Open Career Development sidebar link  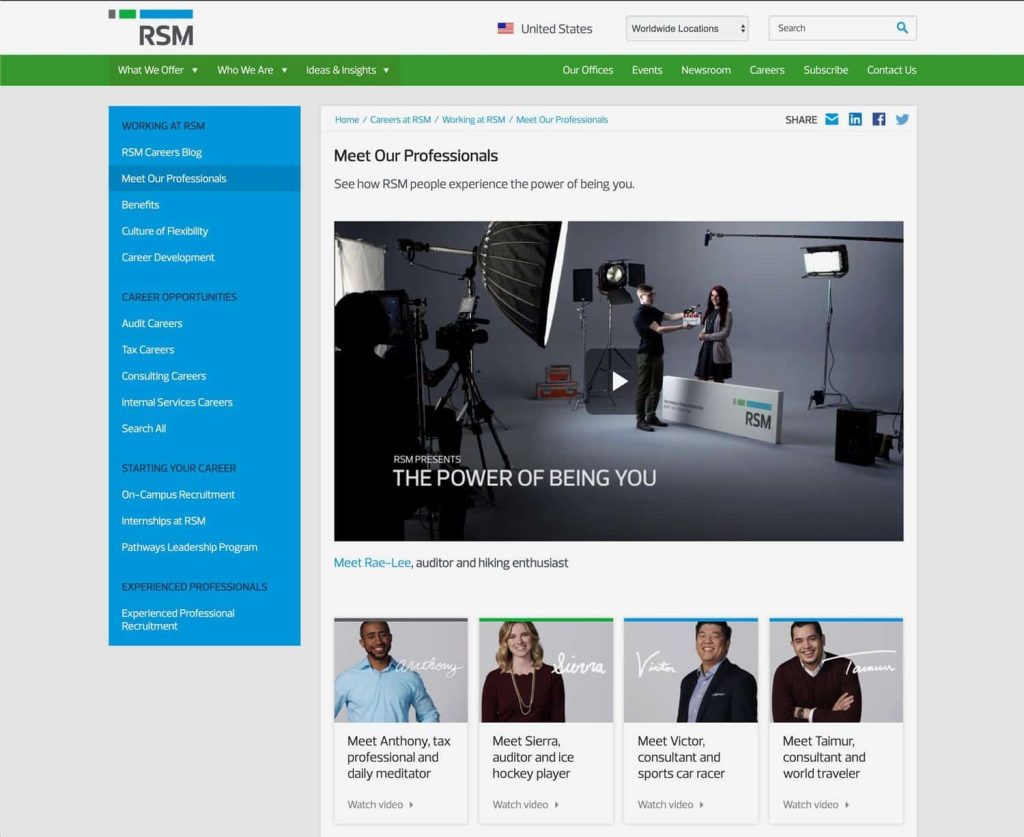(168, 257)
